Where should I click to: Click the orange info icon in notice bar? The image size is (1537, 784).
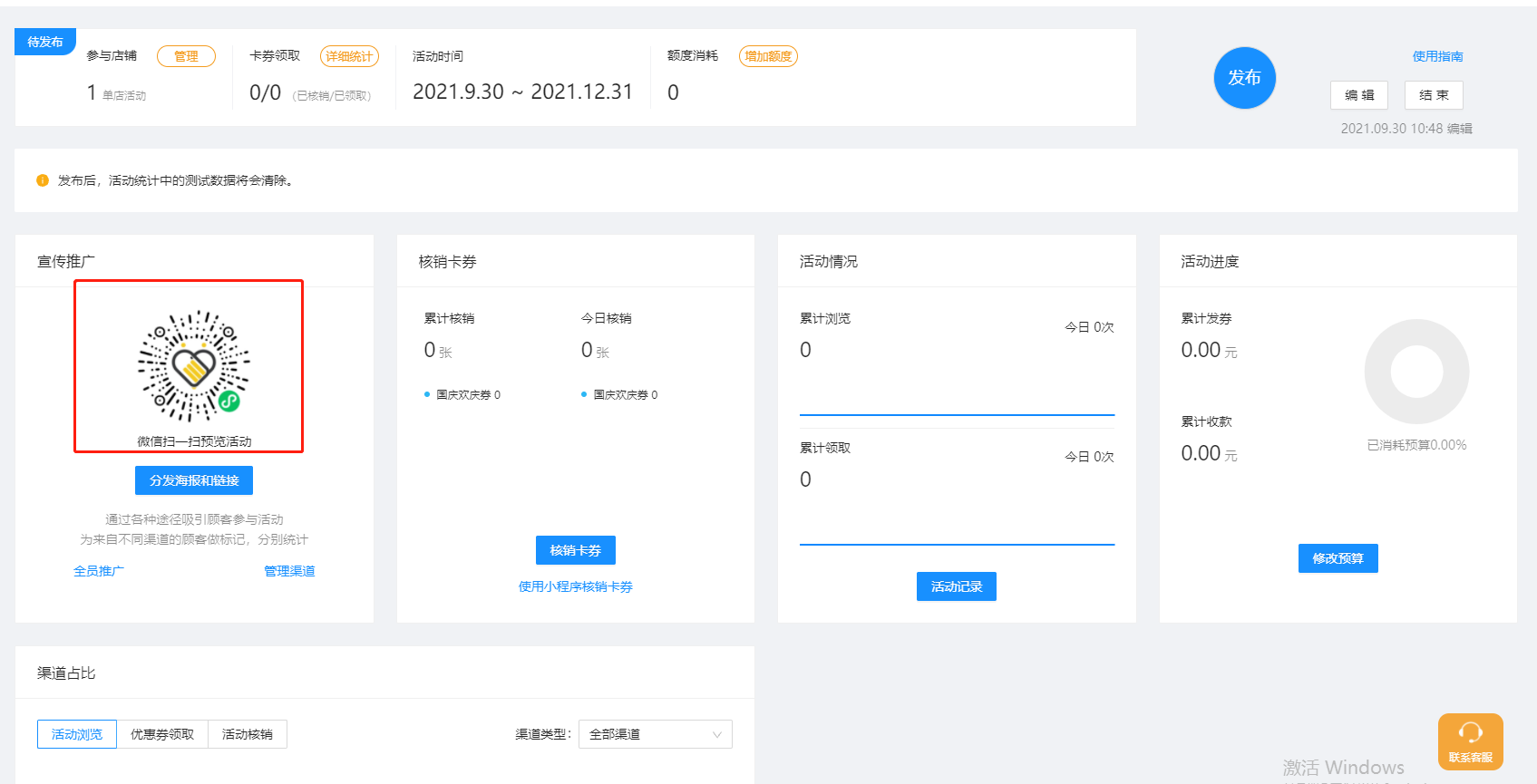click(43, 180)
